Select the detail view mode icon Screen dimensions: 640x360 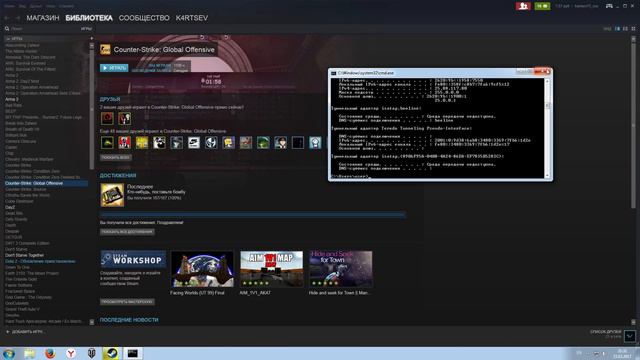click(x=617, y=29)
